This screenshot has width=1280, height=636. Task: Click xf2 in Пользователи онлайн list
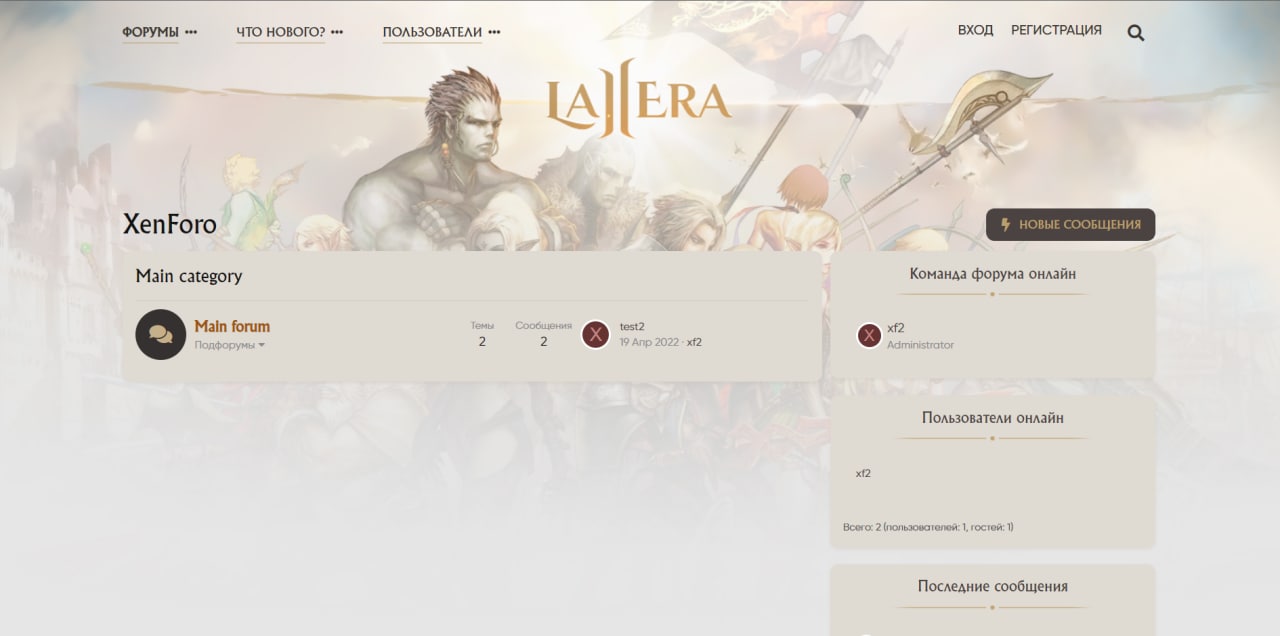pyautogui.click(x=863, y=473)
